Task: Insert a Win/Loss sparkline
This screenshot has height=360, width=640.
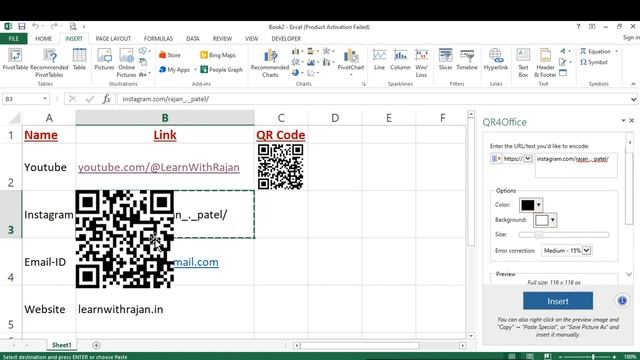Action: tap(421, 63)
